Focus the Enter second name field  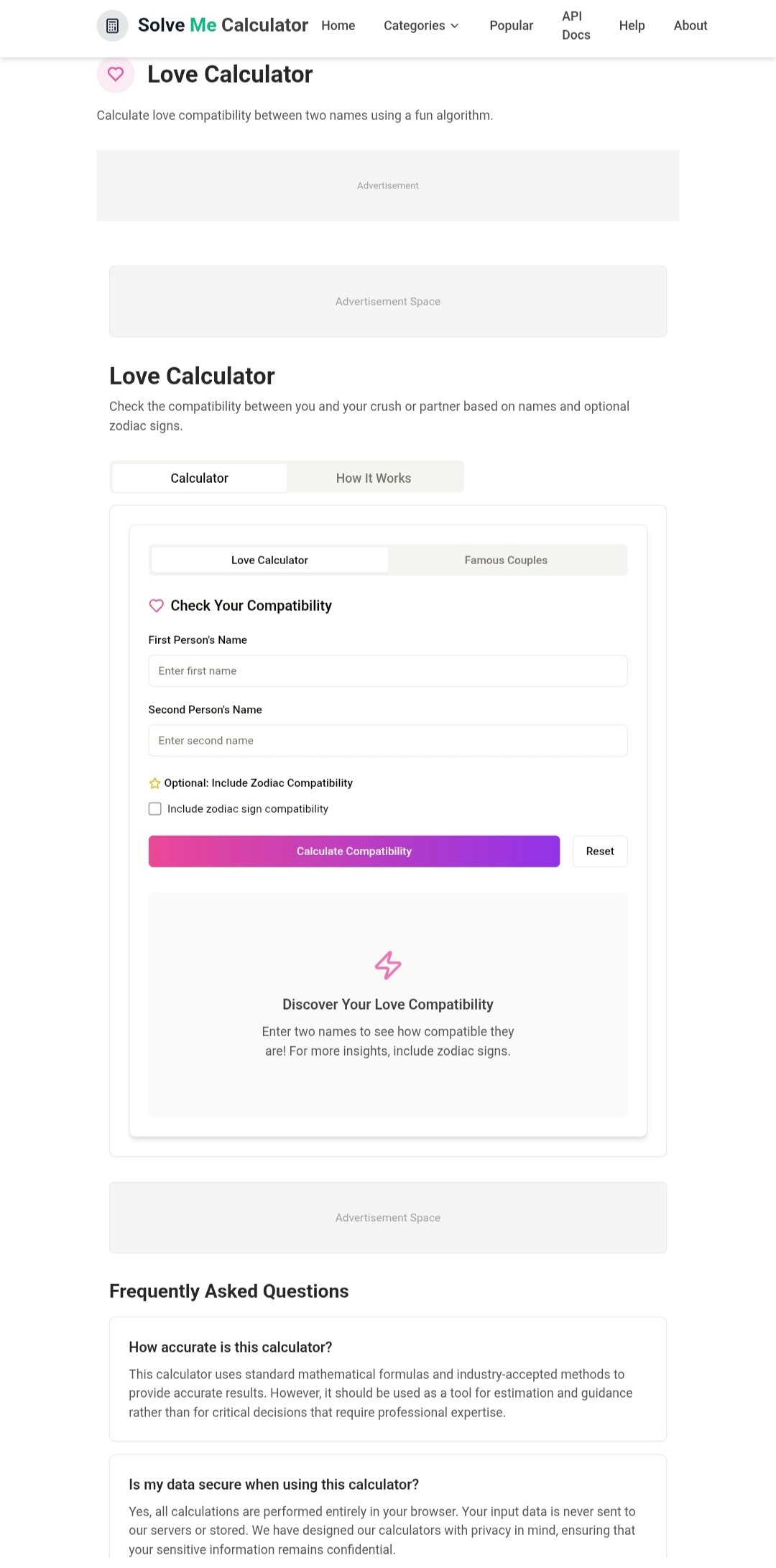coord(388,740)
